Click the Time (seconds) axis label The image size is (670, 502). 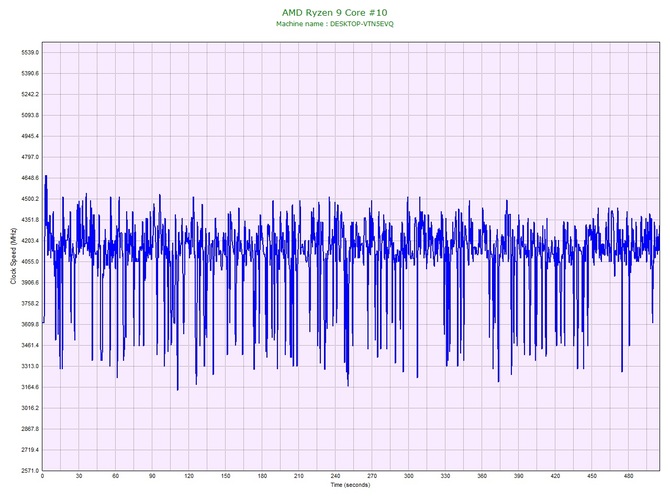click(x=350, y=484)
